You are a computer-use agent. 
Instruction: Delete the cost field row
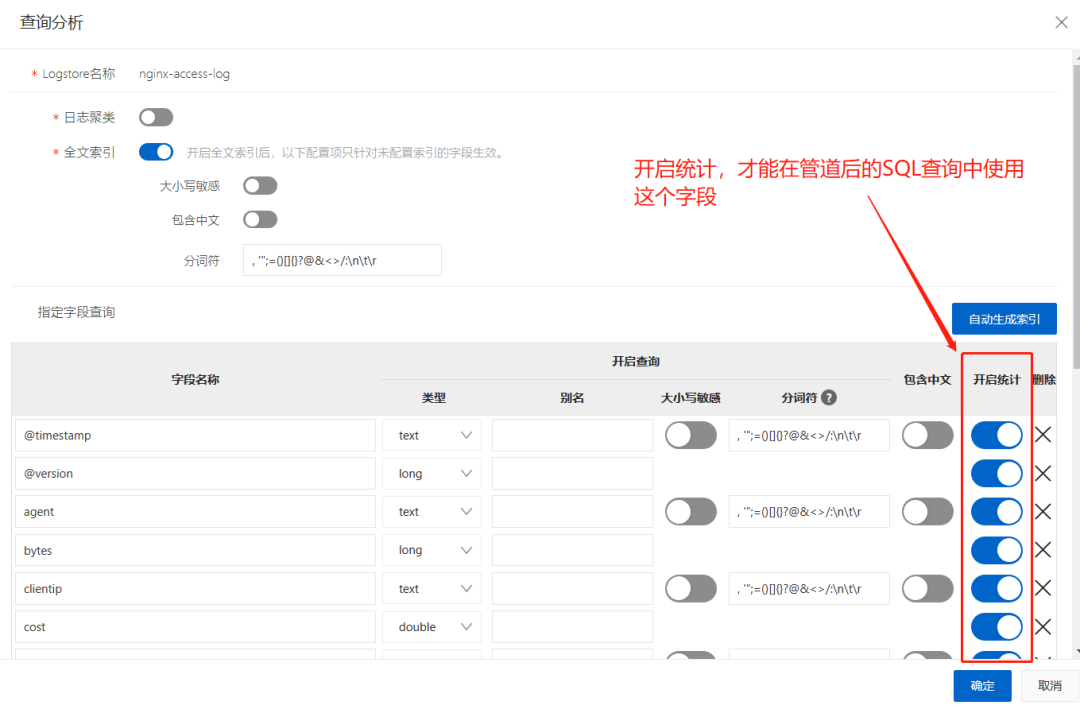(x=1043, y=626)
